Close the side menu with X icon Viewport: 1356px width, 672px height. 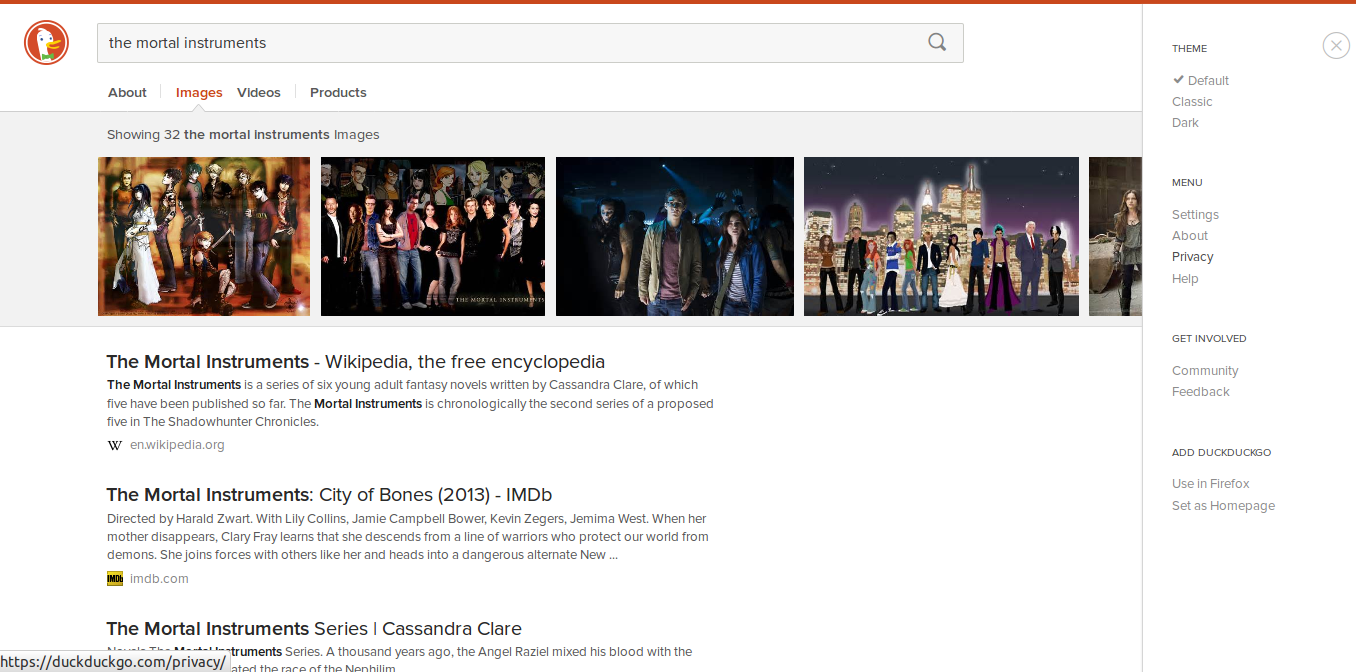coord(1336,45)
